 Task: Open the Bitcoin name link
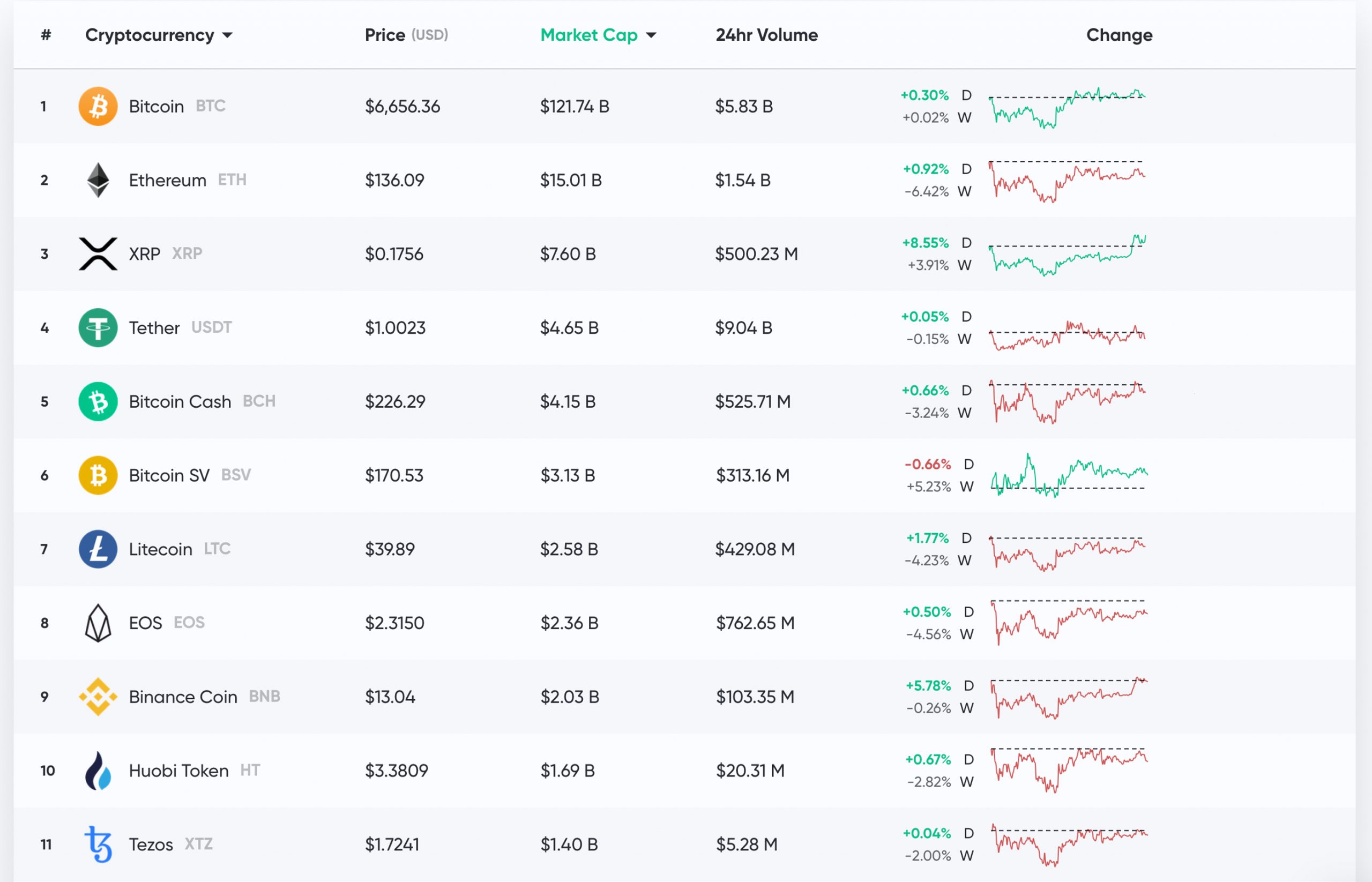[x=156, y=107]
